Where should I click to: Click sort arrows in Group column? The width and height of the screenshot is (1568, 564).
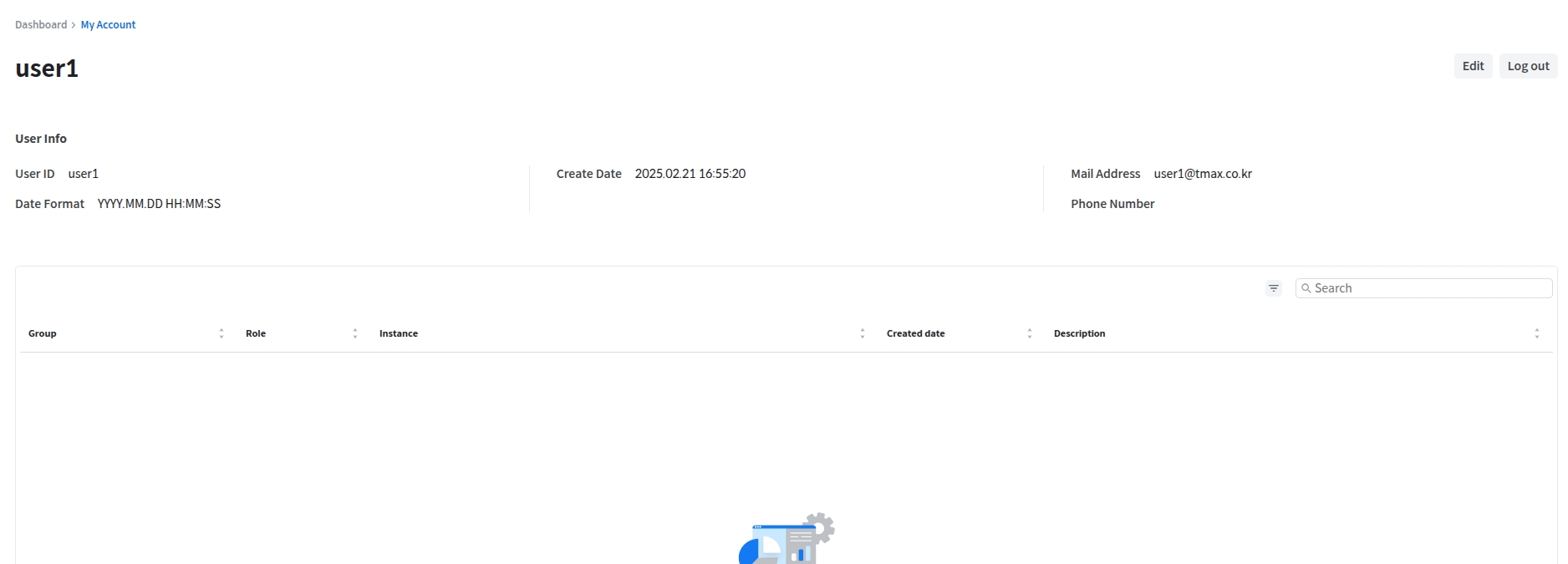221,333
